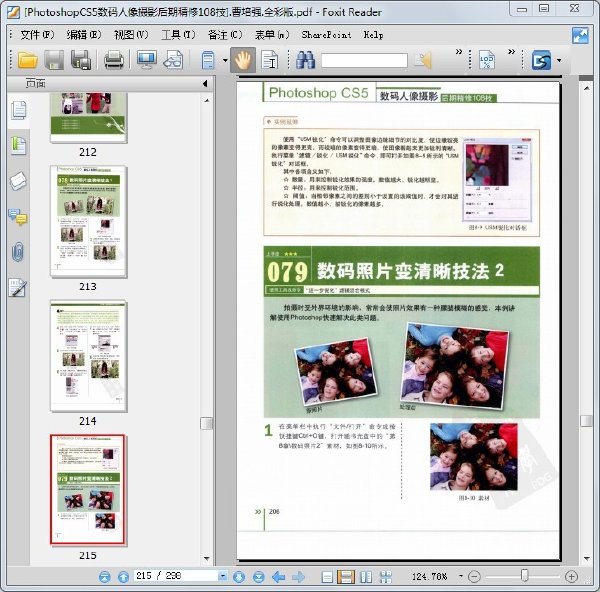Open the SharePoint menu
The width and height of the screenshot is (600, 592).
tap(326, 35)
